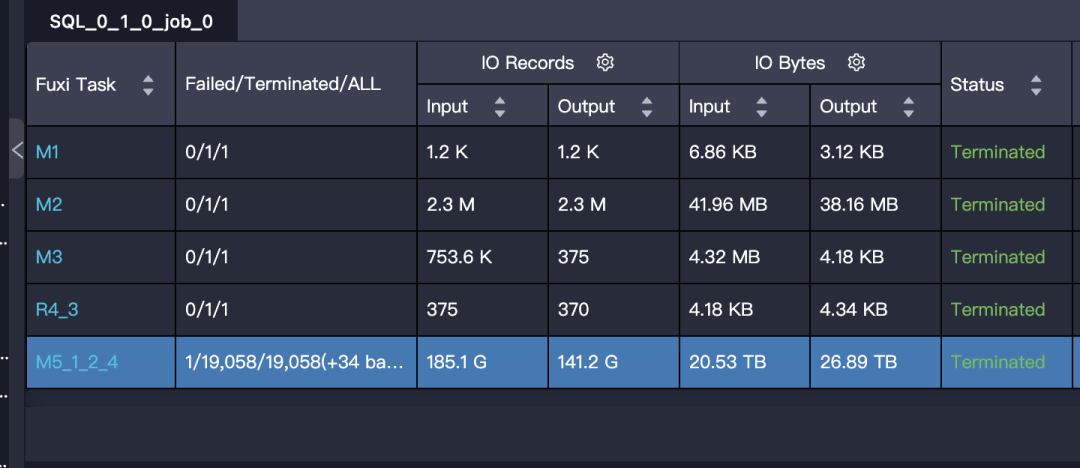Open IO Bytes settings gear
This screenshot has height=468, width=1080.
(856, 63)
